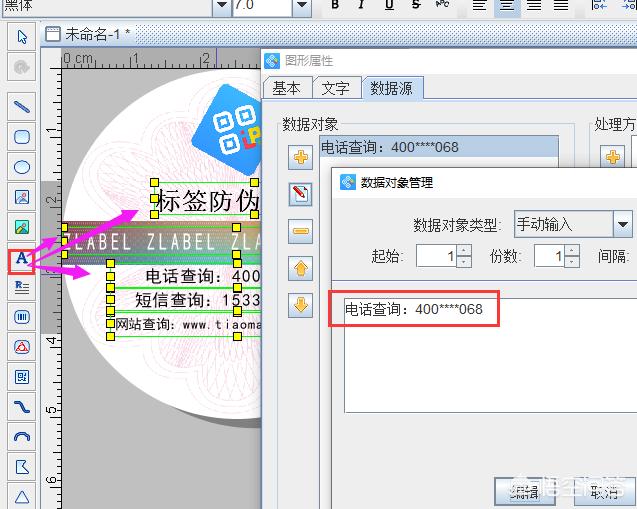This screenshot has width=637, height=509.
Task: Click the minus icon to remove data object
Action: point(300,231)
